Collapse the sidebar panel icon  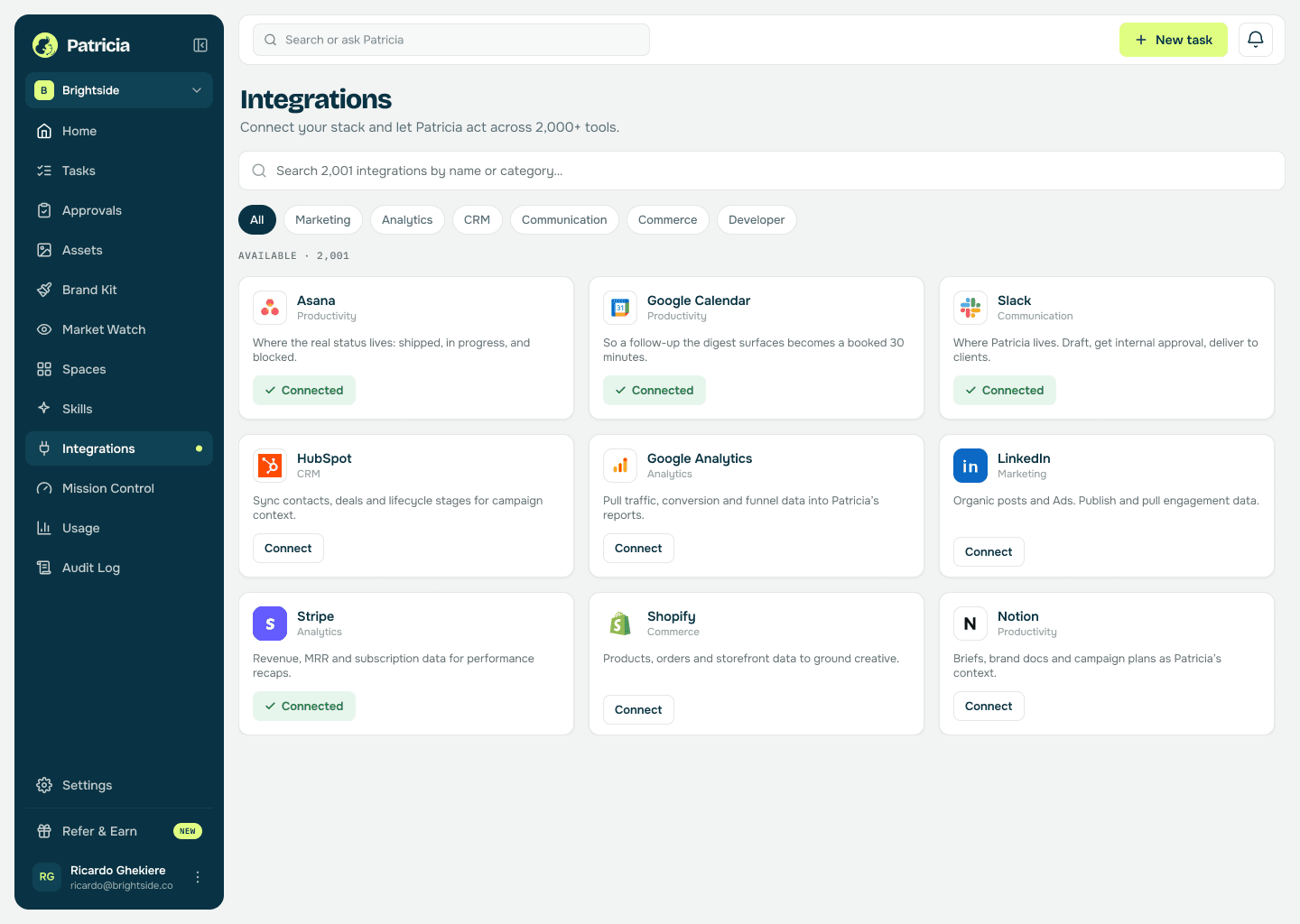click(x=200, y=45)
